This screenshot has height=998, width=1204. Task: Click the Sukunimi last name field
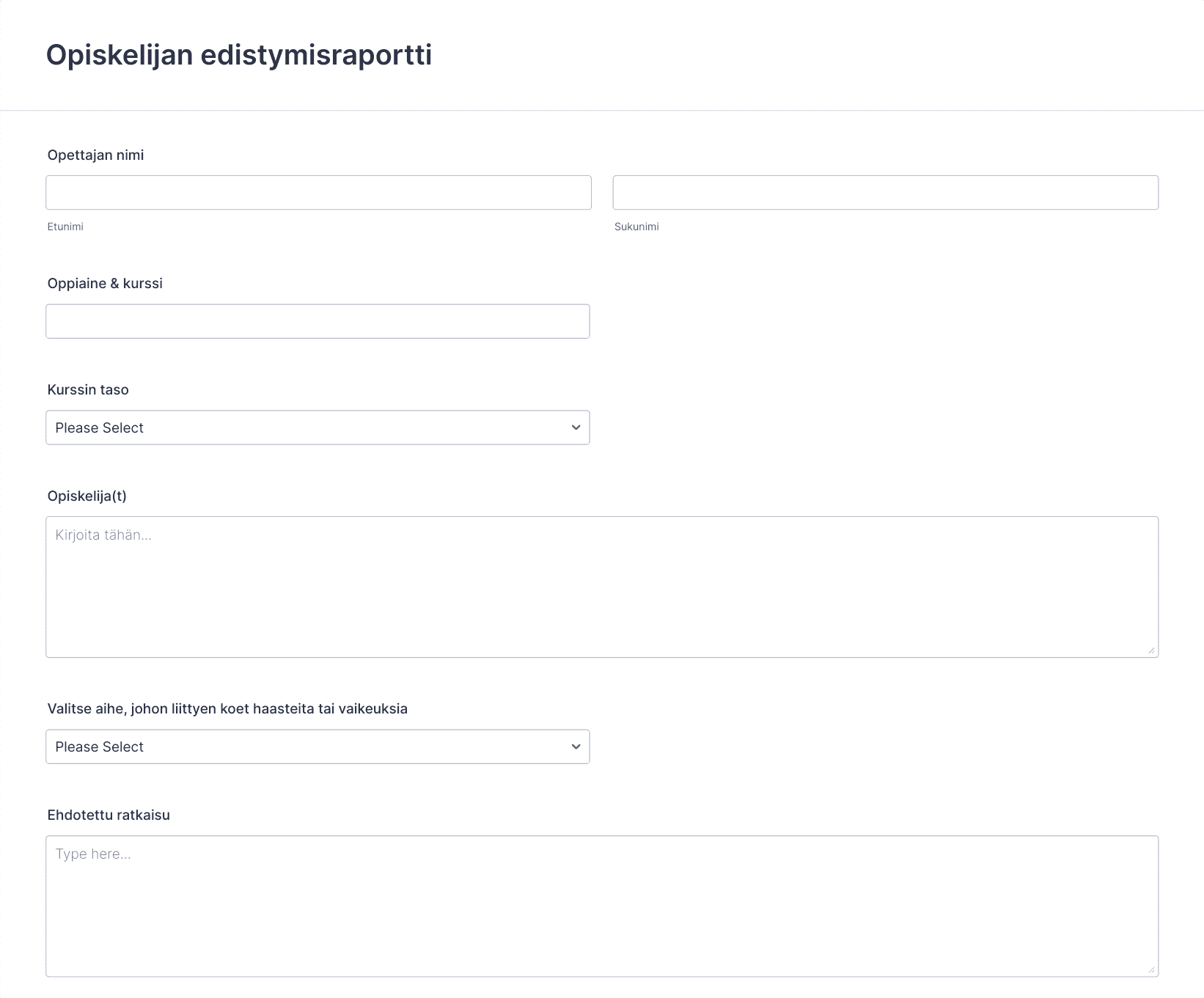(886, 193)
